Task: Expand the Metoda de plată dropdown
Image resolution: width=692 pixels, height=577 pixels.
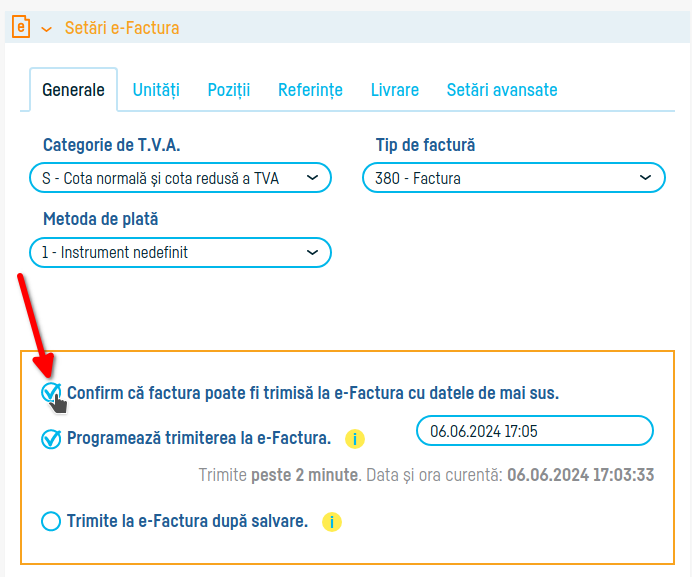Action: pyautogui.click(x=180, y=253)
